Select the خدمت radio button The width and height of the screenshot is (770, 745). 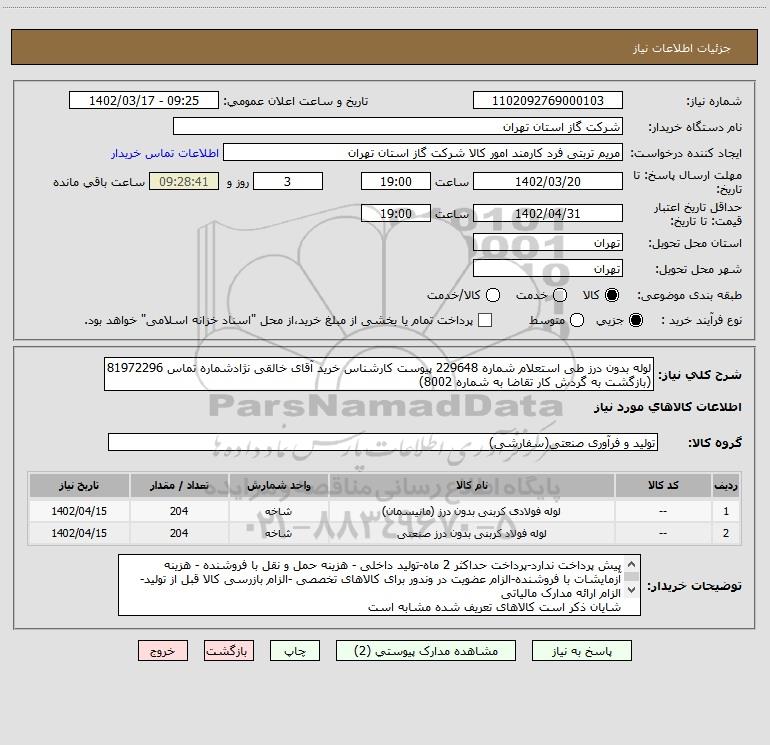(x=560, y=295)
